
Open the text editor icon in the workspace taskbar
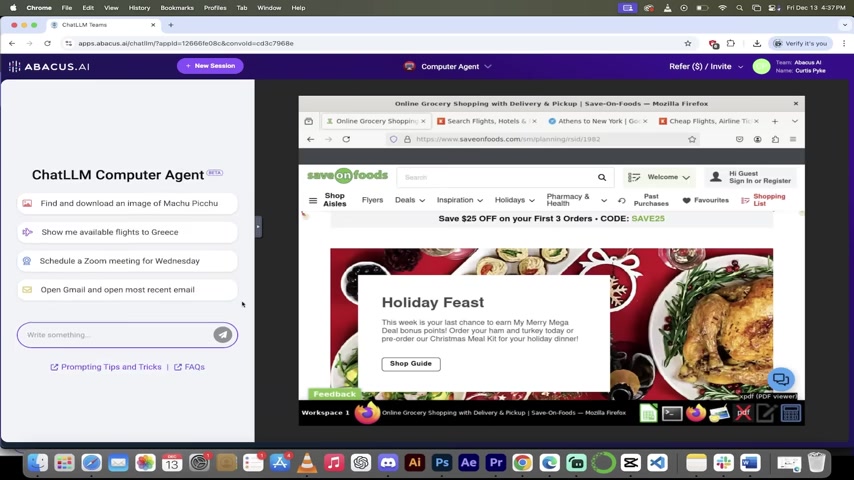tap(766, 414)
